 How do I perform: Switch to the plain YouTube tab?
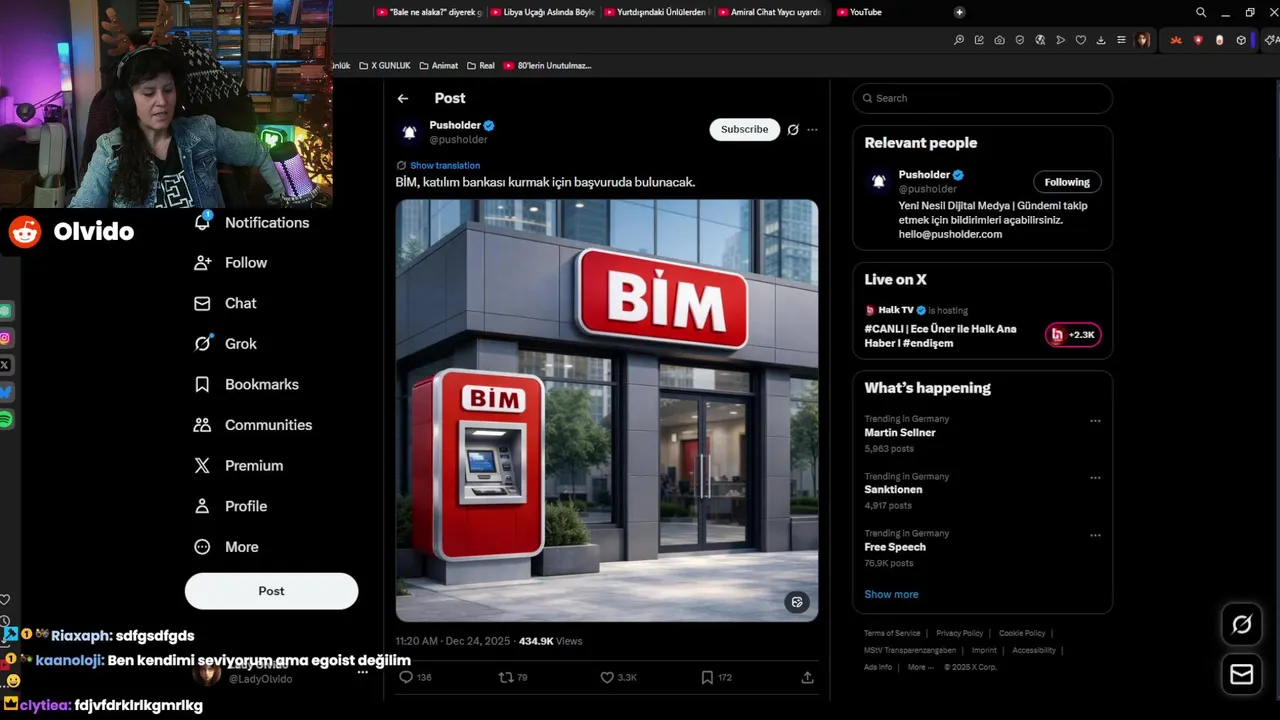pos(884,12)
